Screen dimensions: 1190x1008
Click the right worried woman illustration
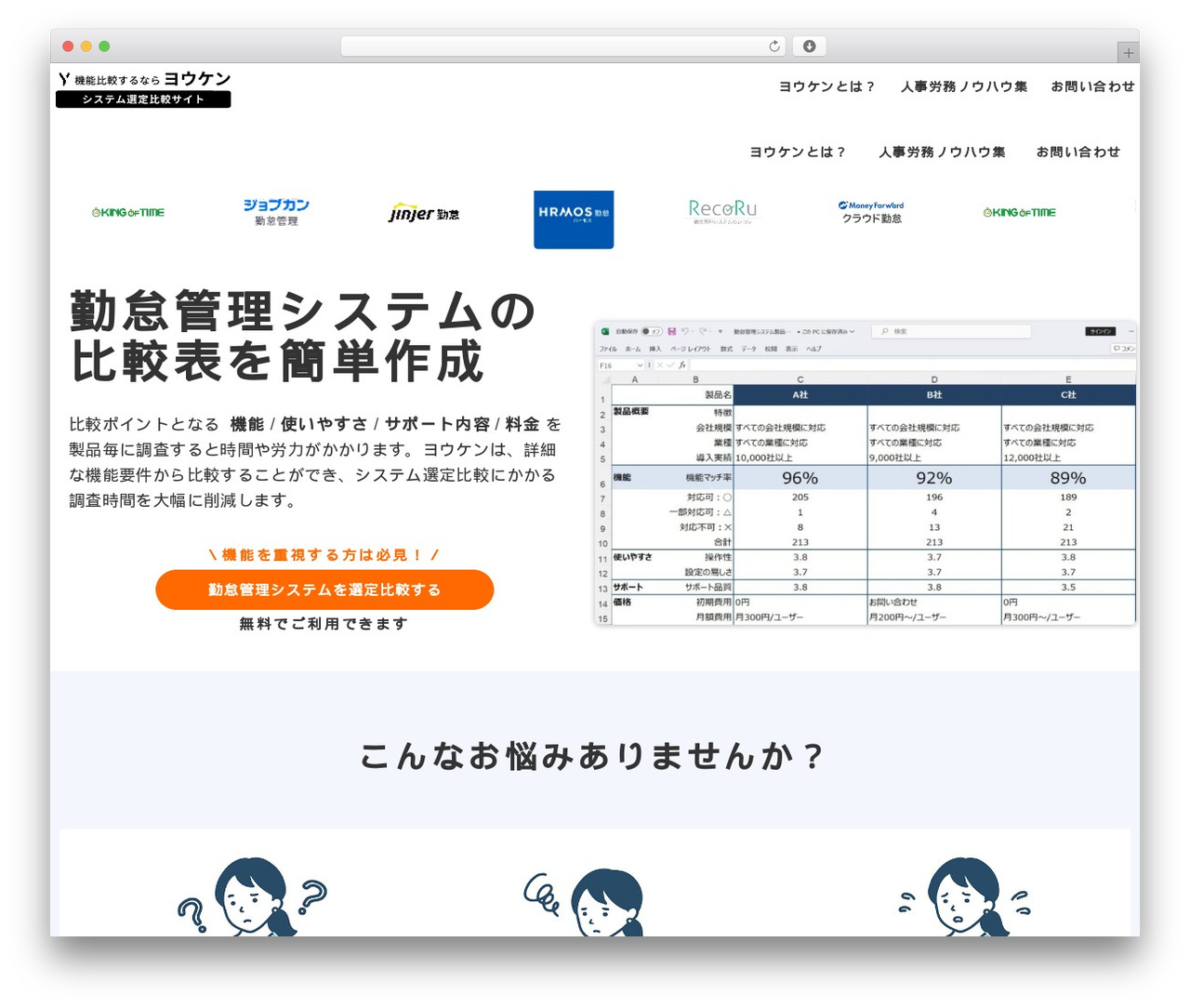tap(966, 896)
